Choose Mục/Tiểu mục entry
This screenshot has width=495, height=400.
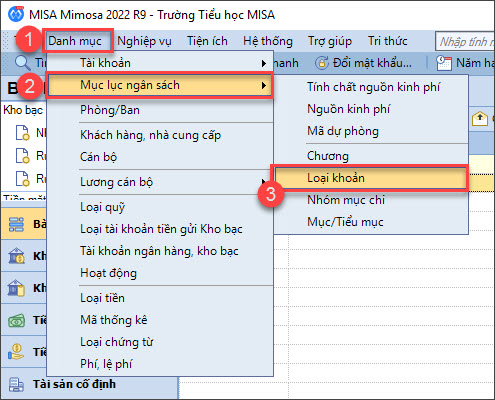point(345,222)
